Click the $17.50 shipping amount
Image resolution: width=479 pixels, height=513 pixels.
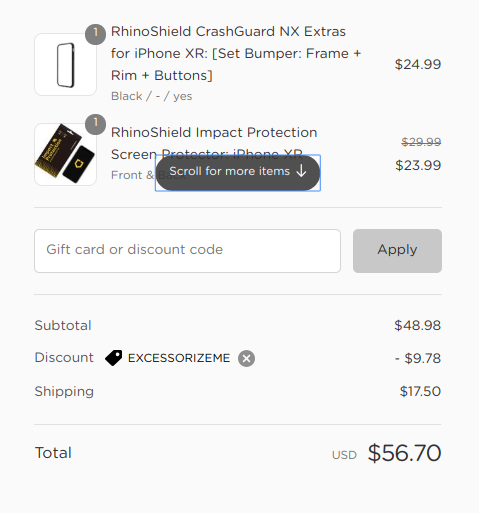pos(420,391)
